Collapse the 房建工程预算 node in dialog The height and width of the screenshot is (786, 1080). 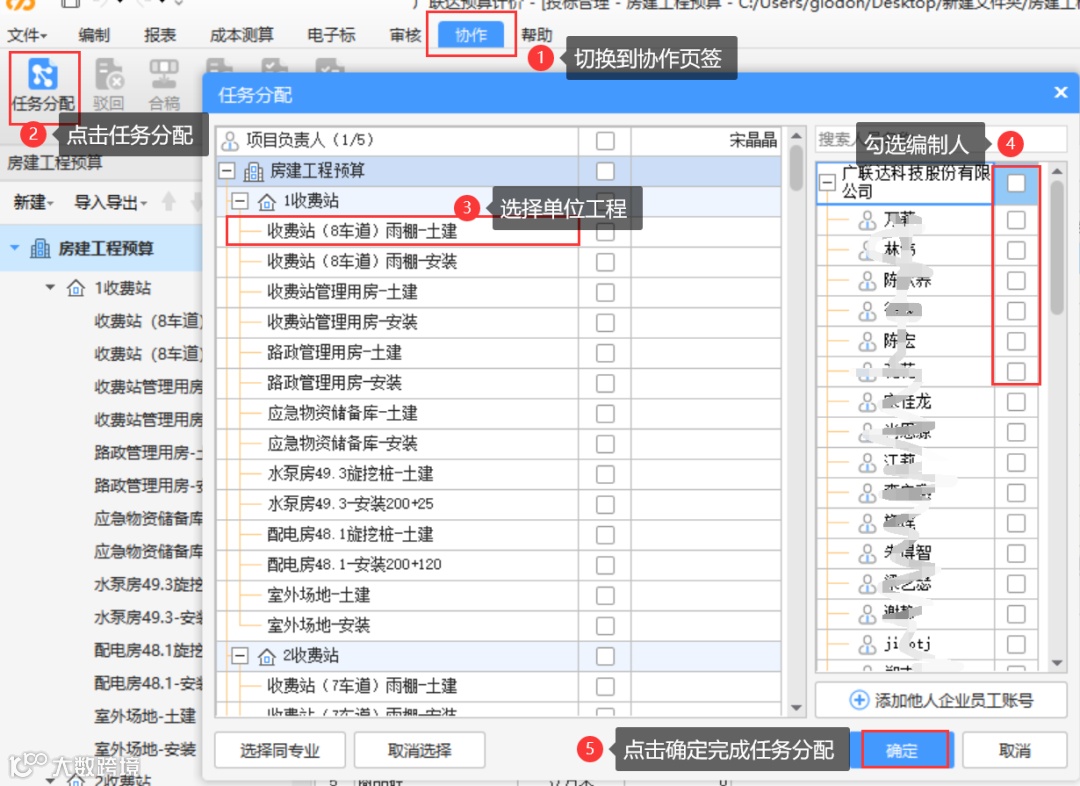point(227,171)
